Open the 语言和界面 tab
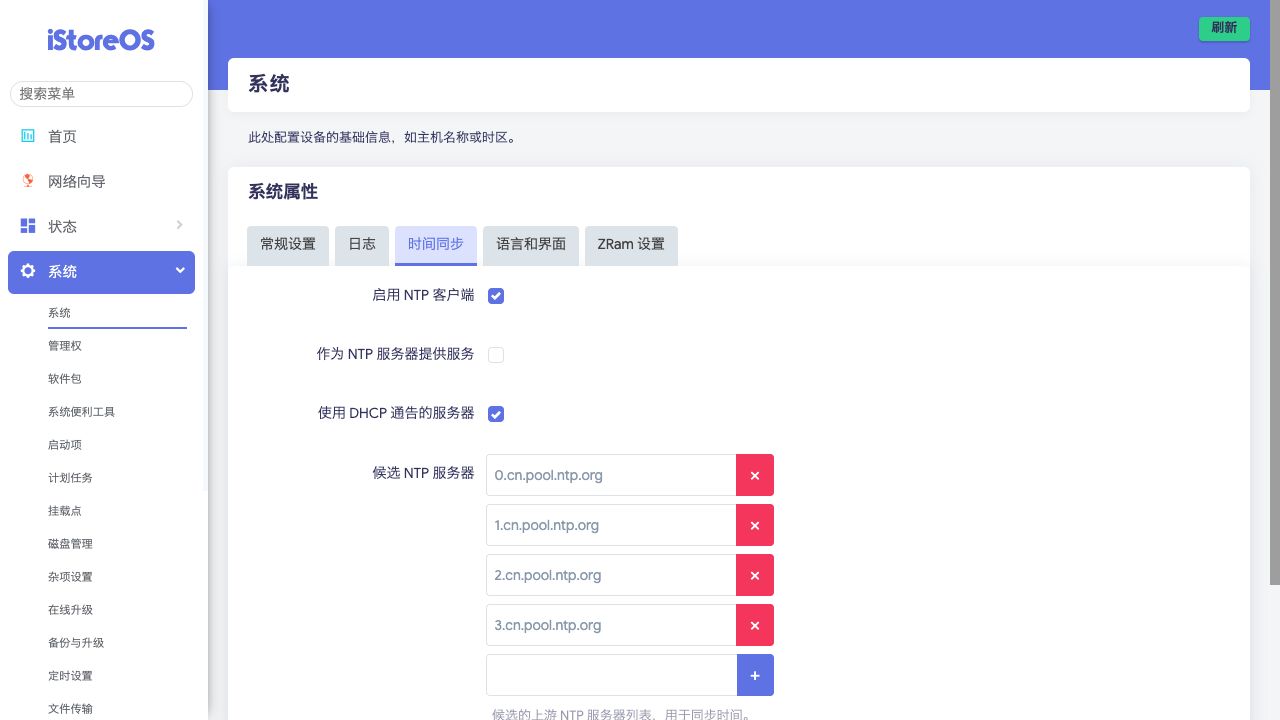The image size is (1280, 720). [x=531, y=244]
